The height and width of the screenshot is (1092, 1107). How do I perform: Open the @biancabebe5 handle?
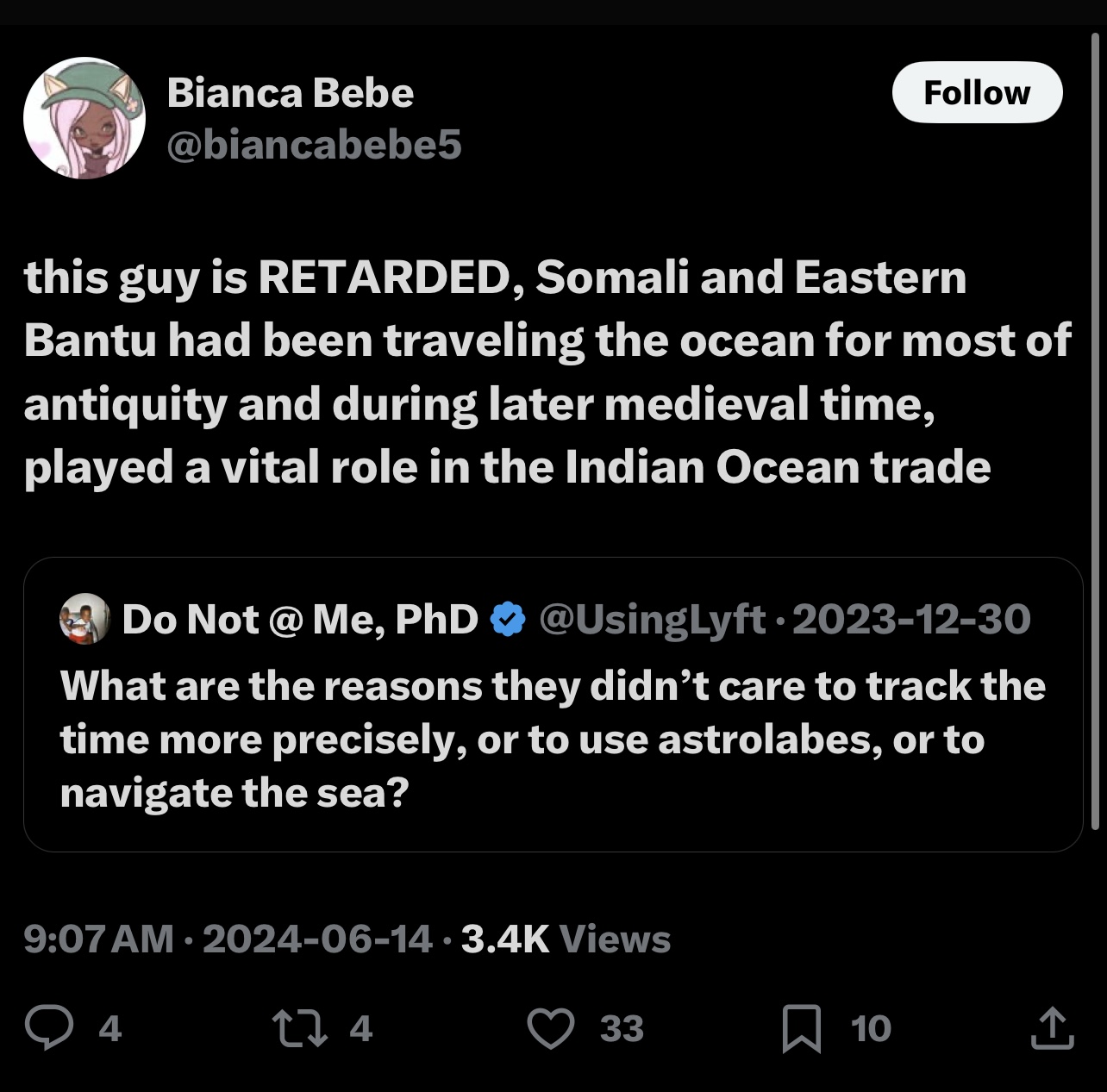314,145
